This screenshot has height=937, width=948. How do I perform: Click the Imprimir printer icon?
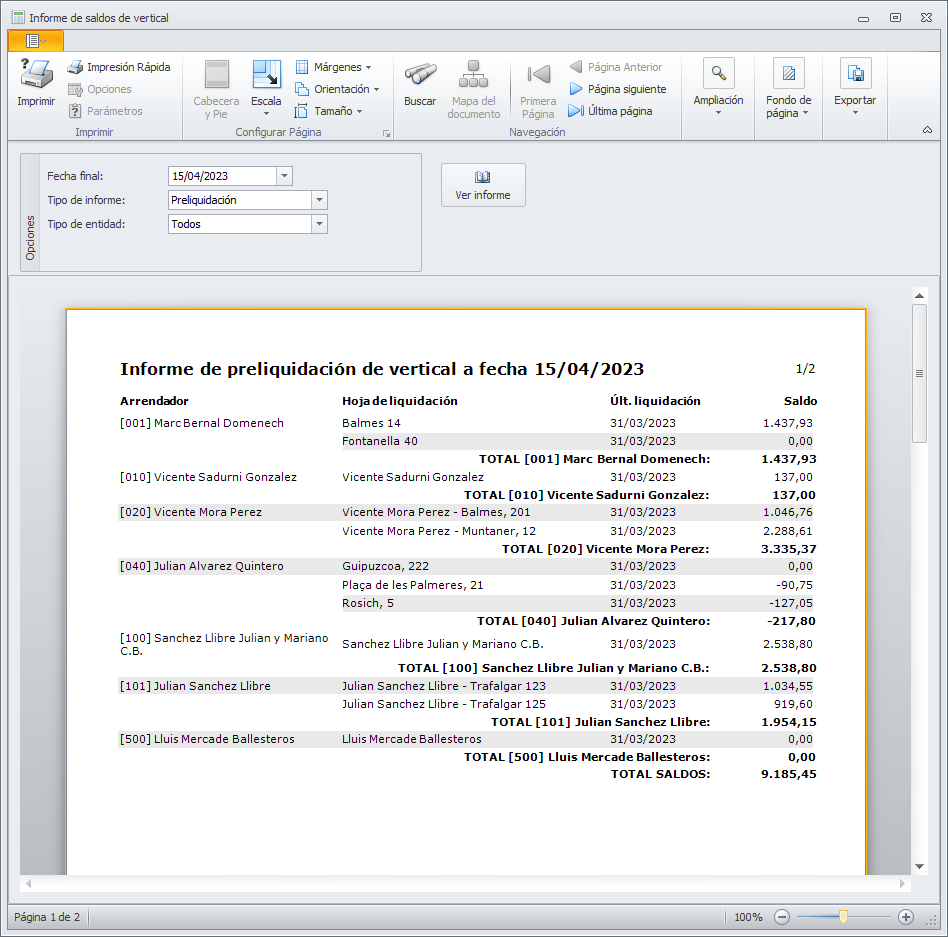click(36, 74)
